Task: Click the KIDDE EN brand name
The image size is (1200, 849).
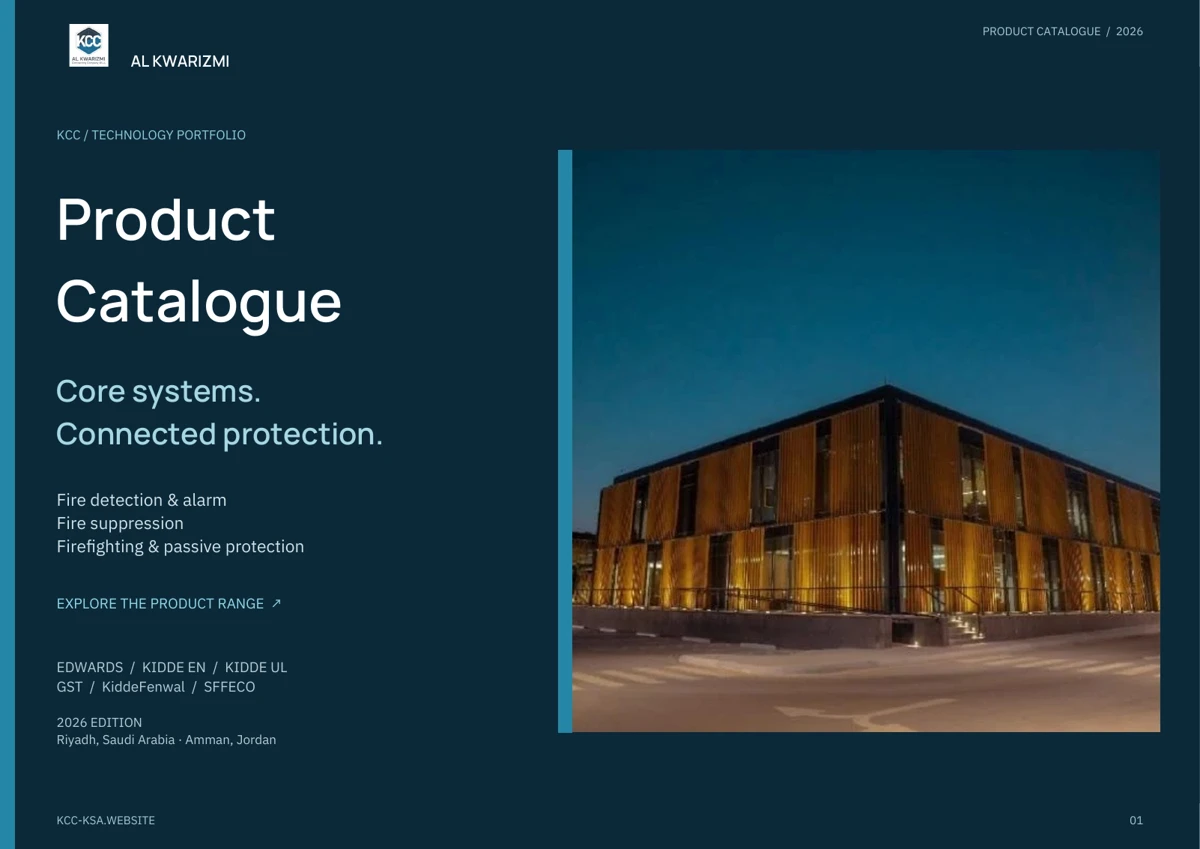Action: pos(174,667)
